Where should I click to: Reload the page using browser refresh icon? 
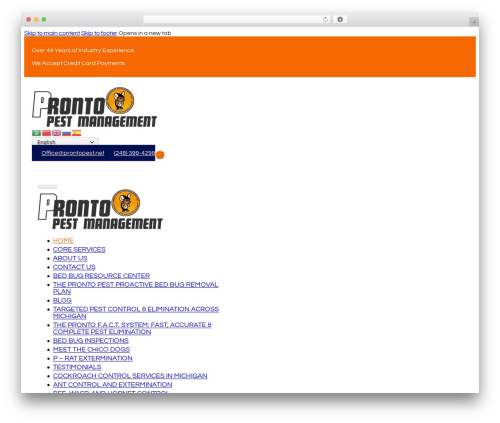325,20
